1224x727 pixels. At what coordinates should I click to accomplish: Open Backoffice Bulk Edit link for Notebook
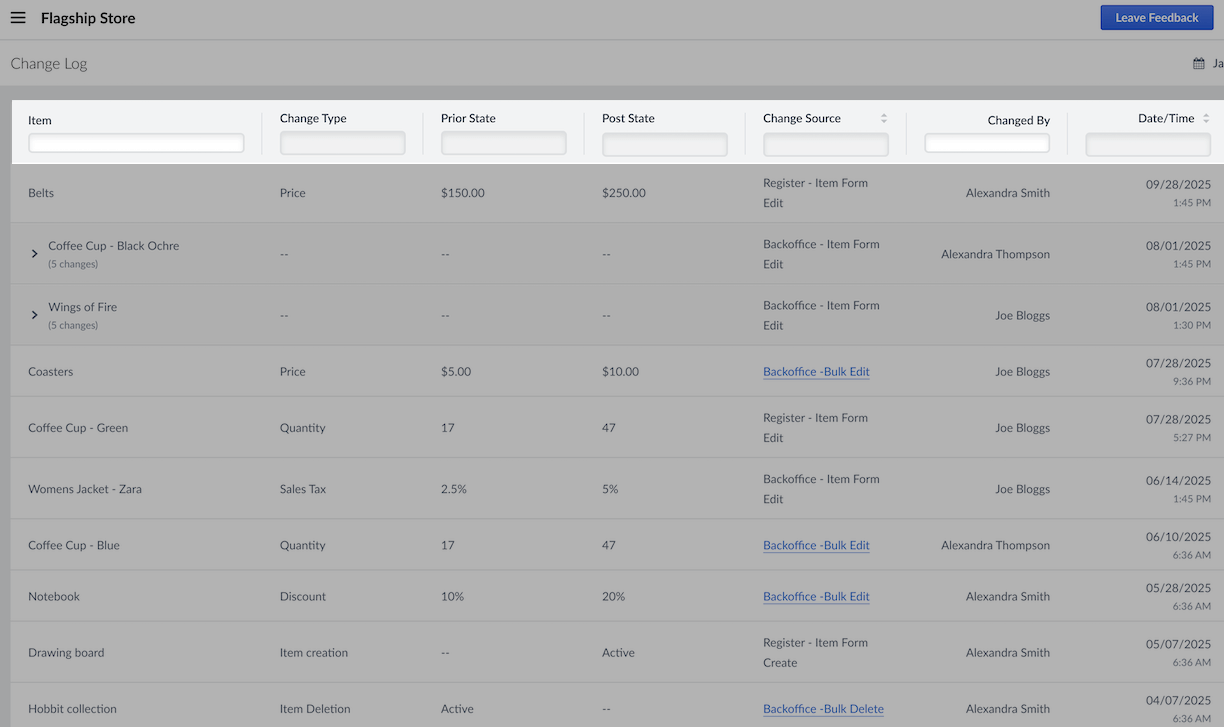(x=816, y=596)
